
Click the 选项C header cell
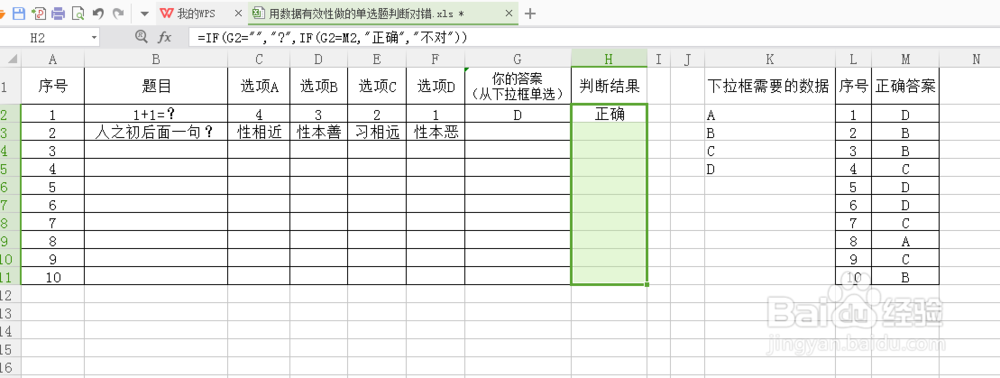(x=377, y=86)
